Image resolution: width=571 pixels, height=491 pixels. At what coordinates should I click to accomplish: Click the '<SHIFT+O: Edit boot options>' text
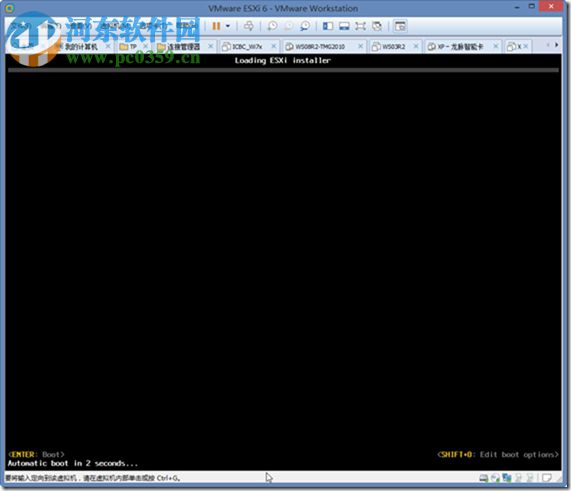(498, 455)
